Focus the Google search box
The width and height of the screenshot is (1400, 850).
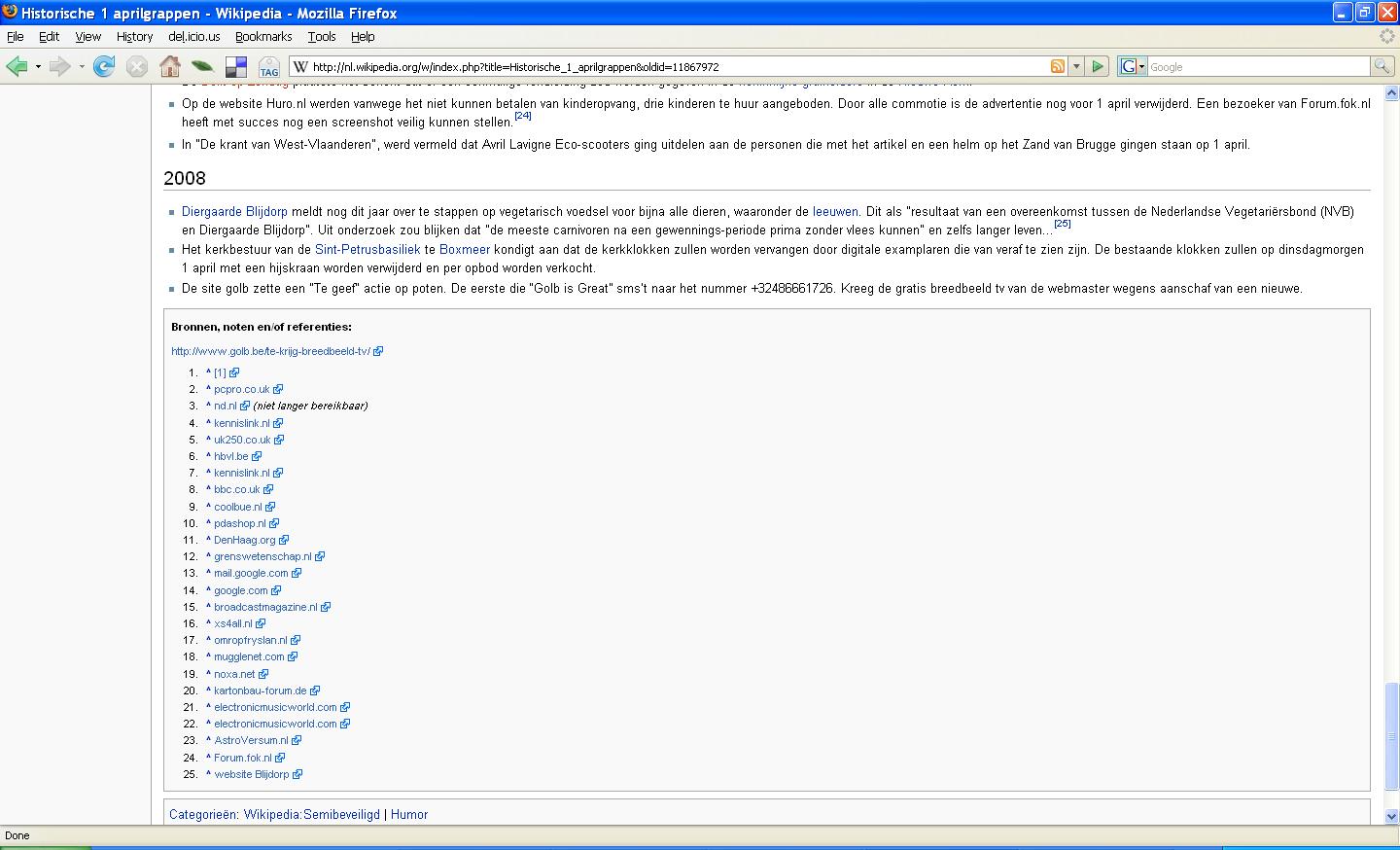(x=1258, y=67)
